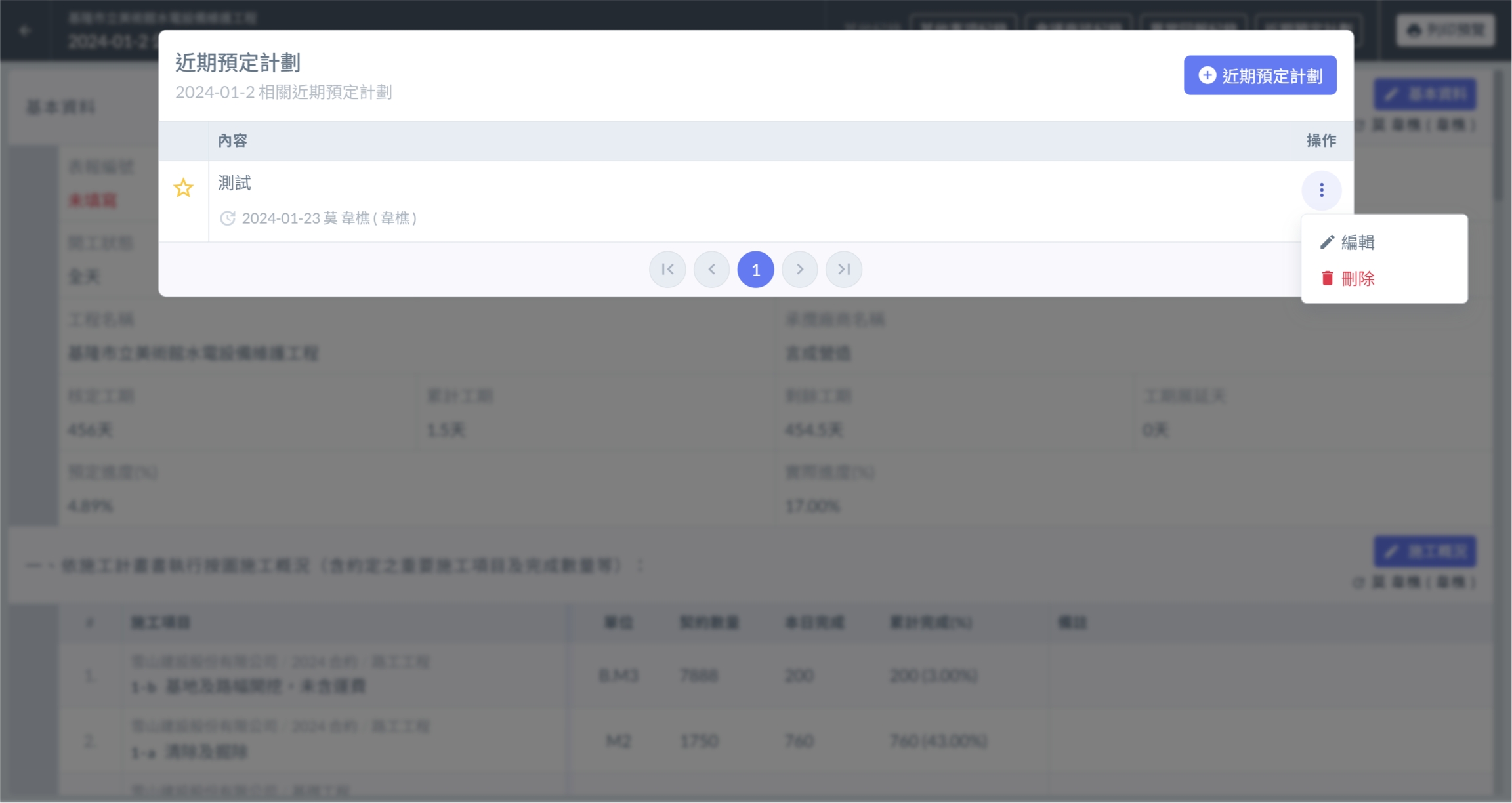The image size is (1512, 803).
Task: Click the red trash icon next to 刪除
Action: click(x=1327, y=279)
